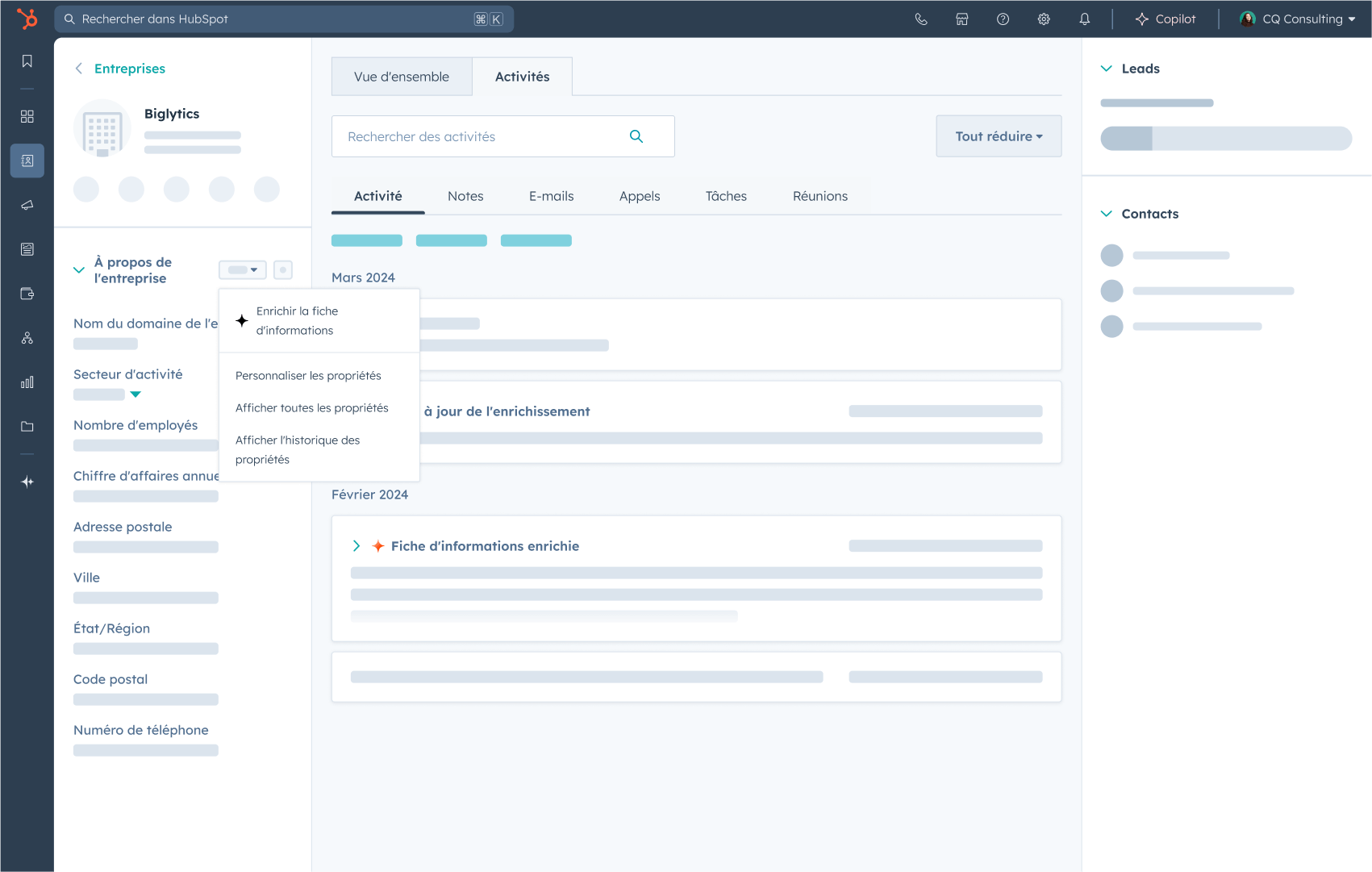This screenshot has width=1372, height=872.
Task: Open the notifications bell
Action: pos(1085,19)
